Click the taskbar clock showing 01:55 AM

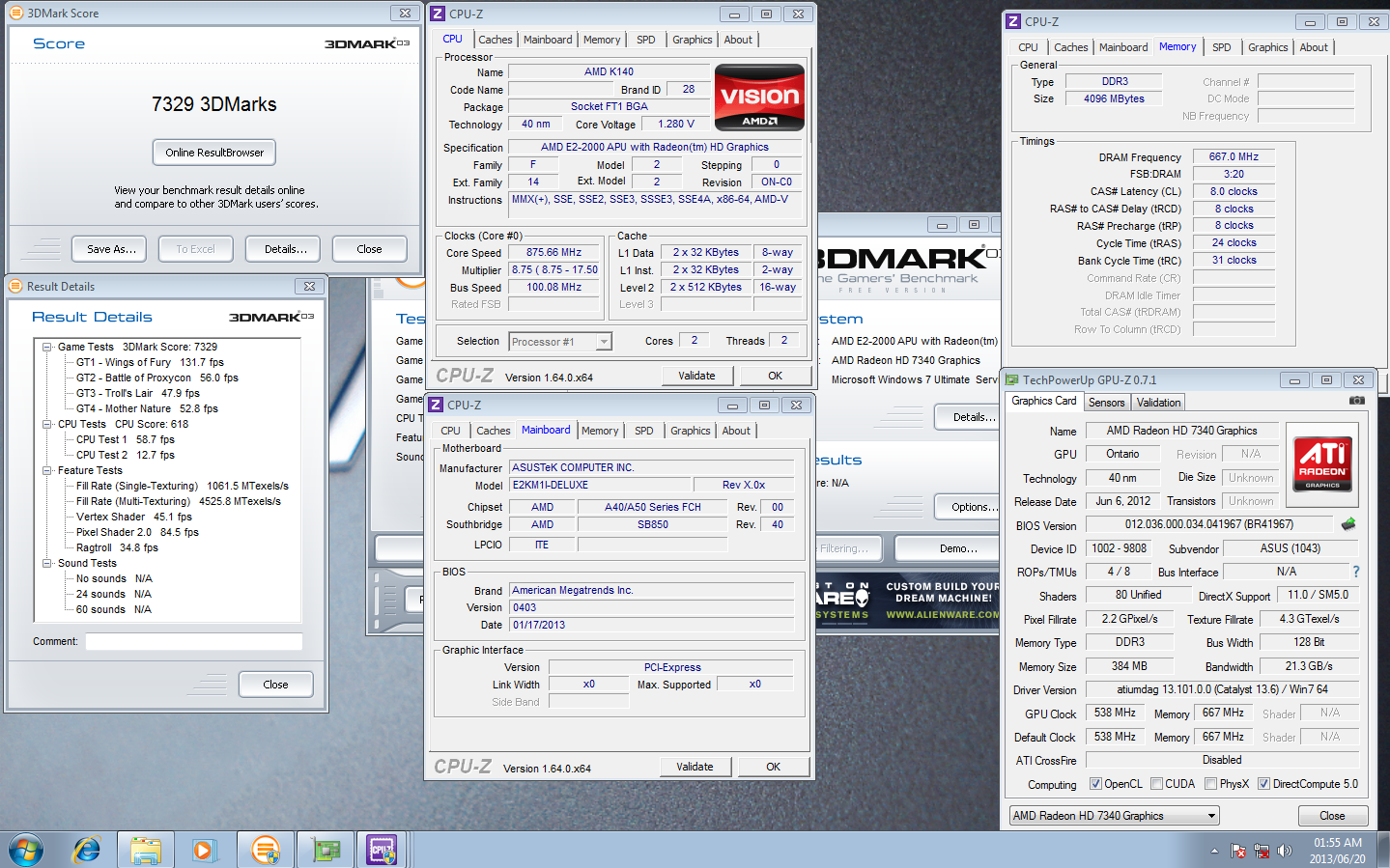(x=1338, y=843)
